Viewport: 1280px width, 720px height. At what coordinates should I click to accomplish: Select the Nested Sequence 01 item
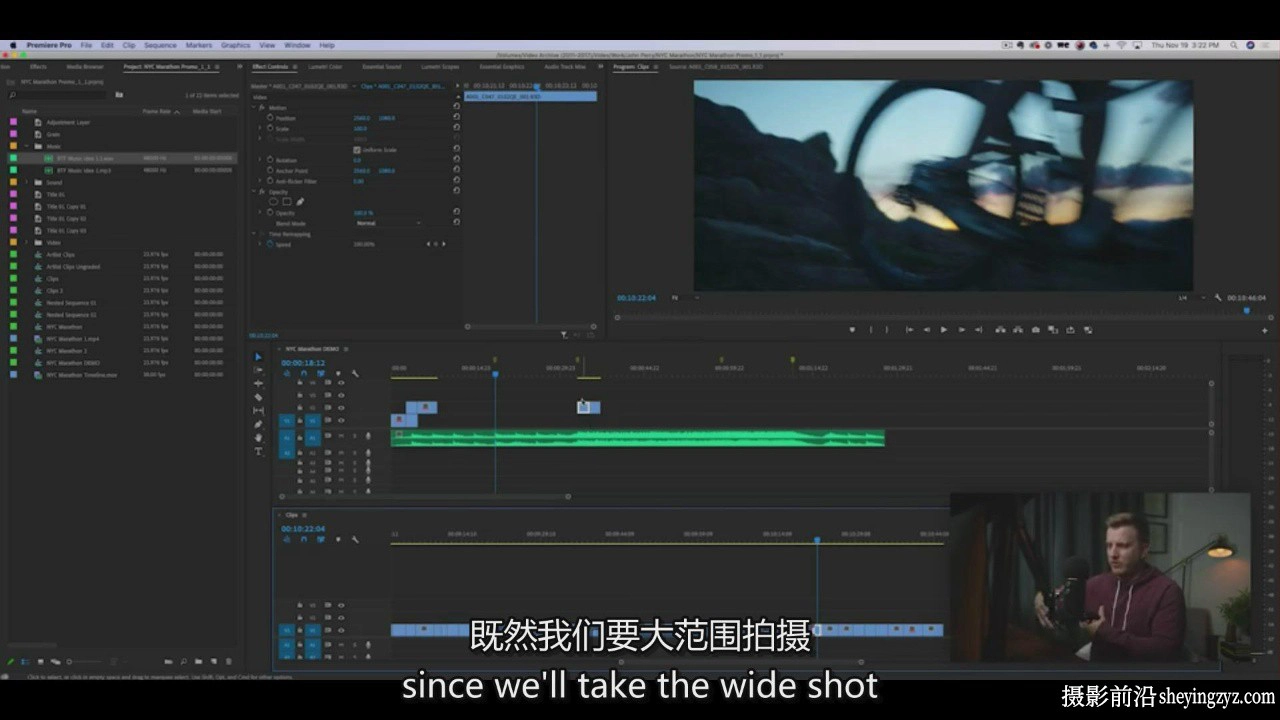71,302
